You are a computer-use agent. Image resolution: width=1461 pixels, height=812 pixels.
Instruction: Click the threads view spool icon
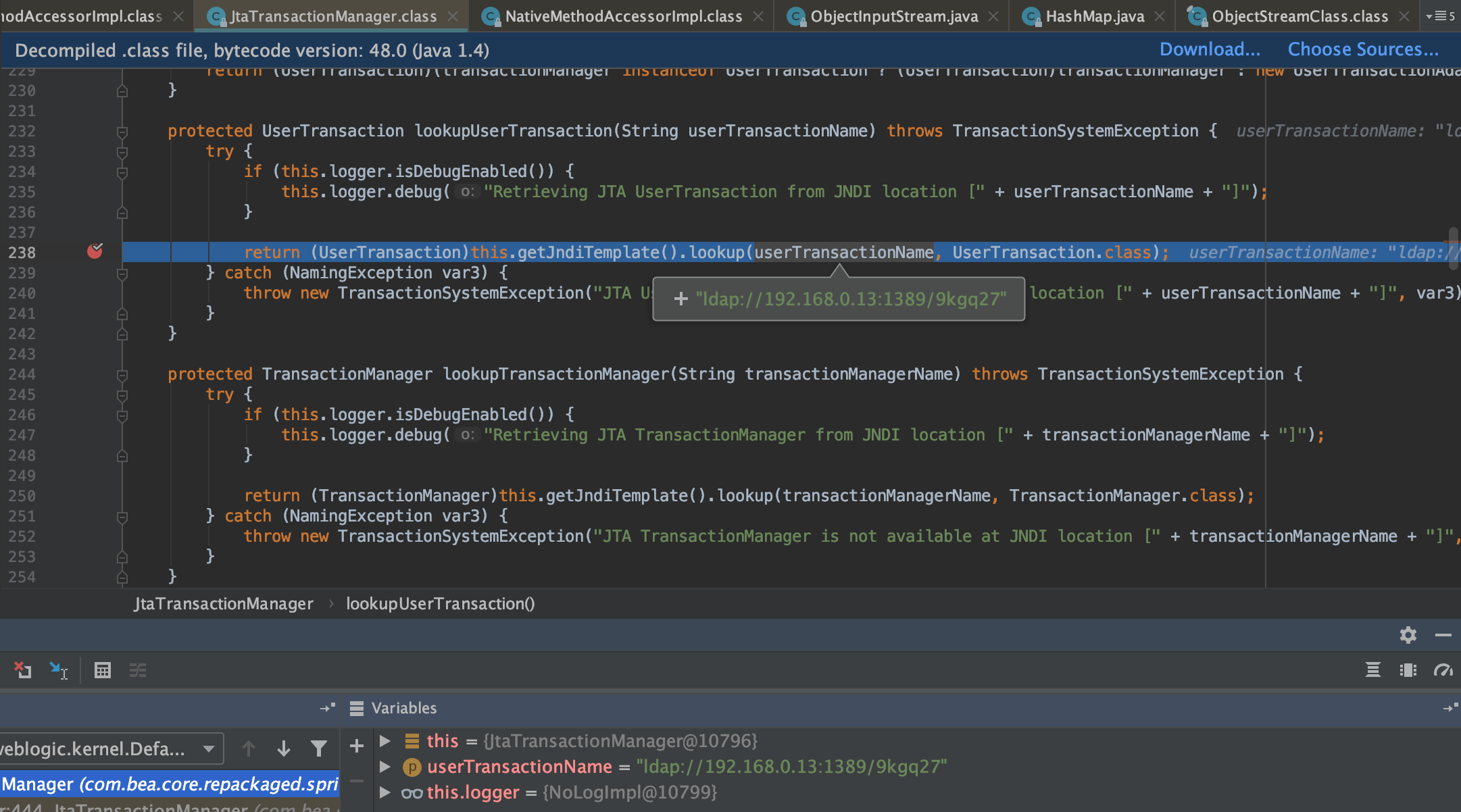[1372, 670]
